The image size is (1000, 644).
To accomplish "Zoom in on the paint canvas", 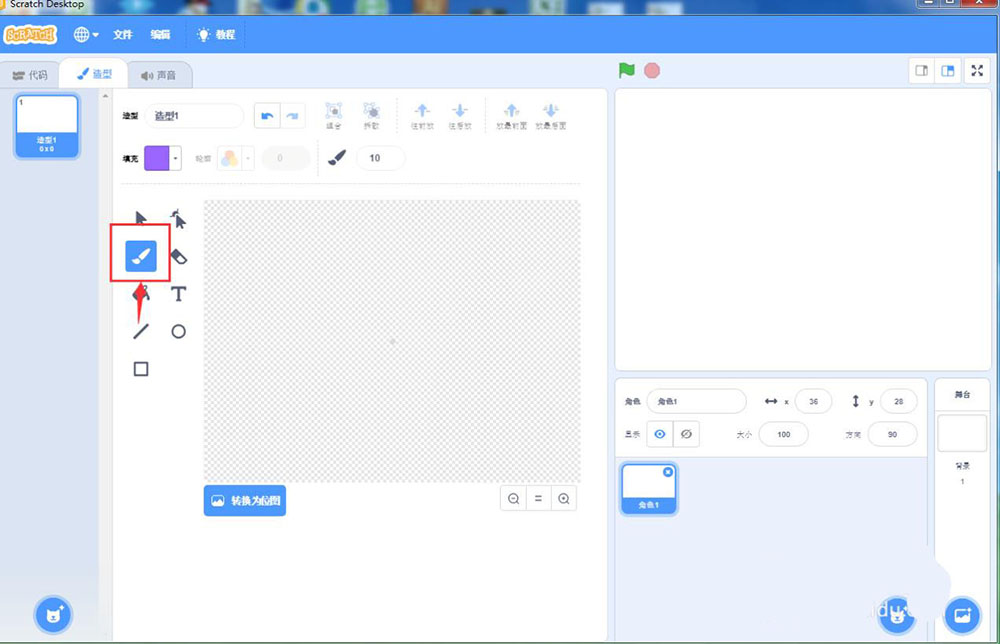I will tap(564, 498).
